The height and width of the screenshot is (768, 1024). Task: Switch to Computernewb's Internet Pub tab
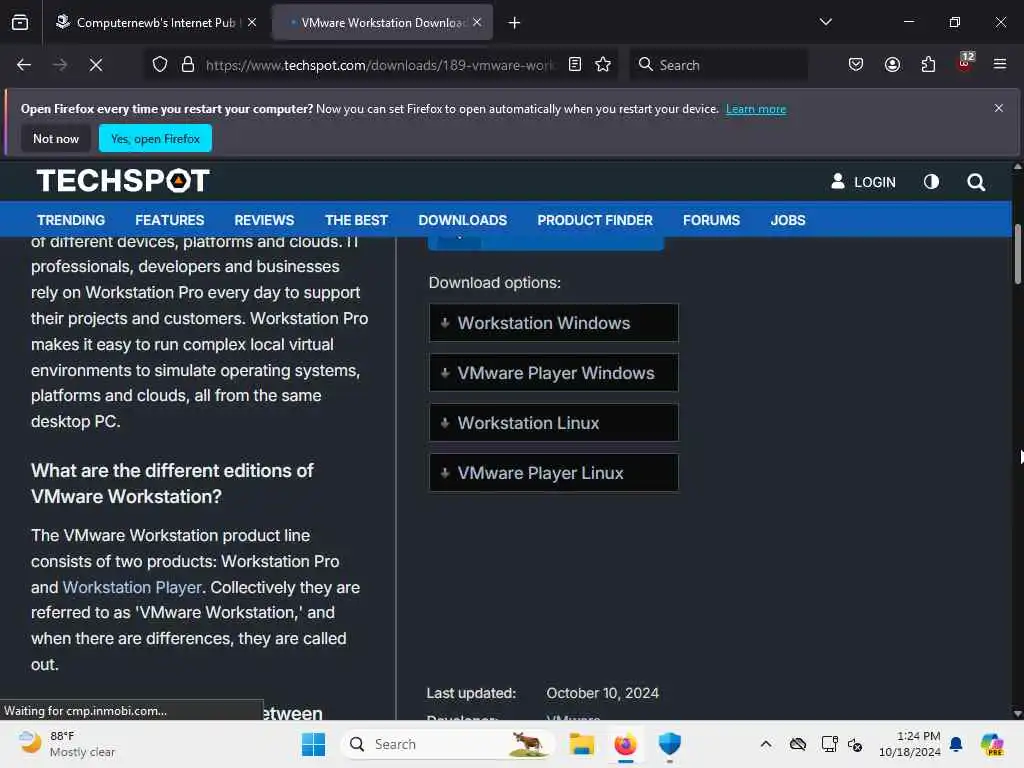[x=155, y=22]
